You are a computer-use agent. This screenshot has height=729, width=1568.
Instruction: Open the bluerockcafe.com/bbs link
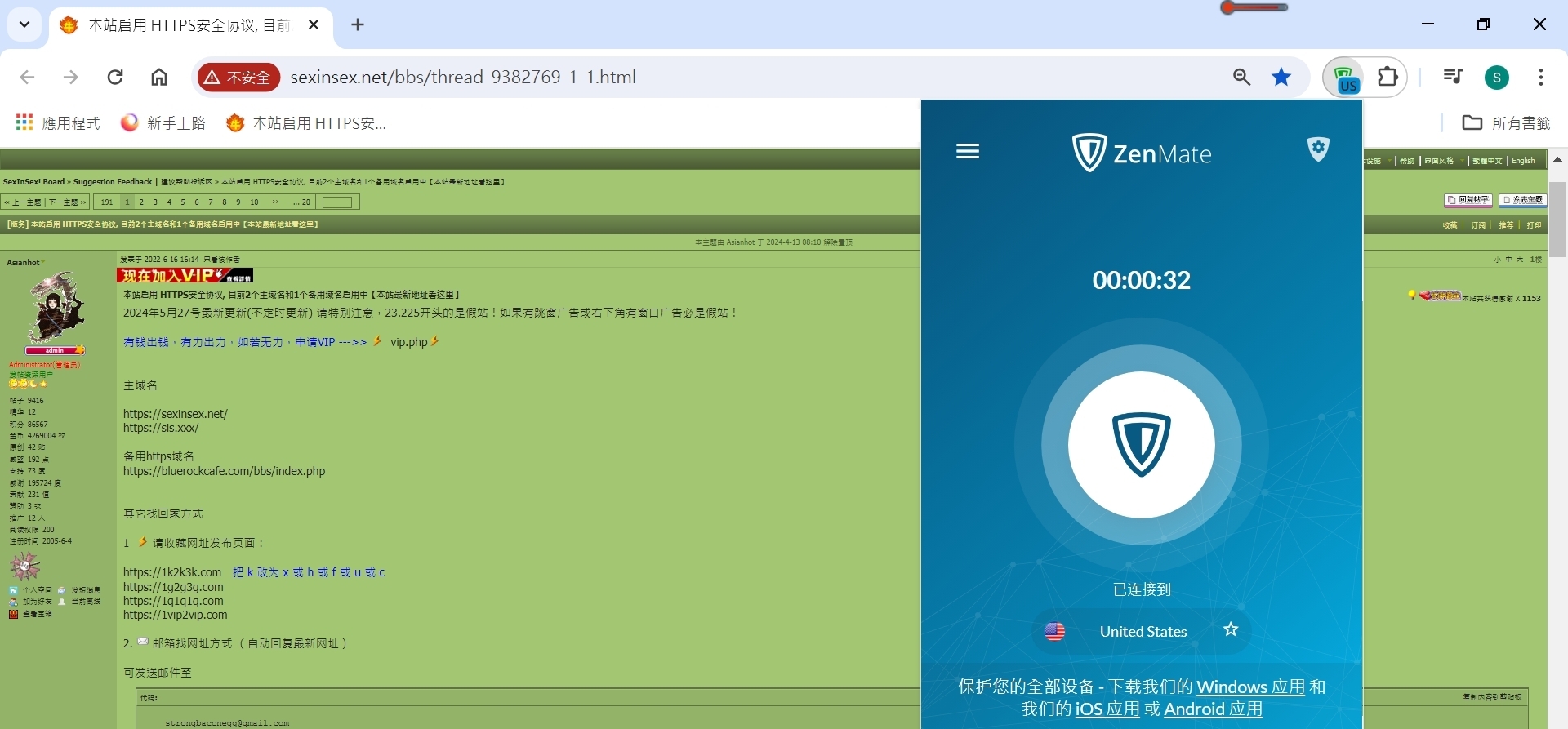224,471
